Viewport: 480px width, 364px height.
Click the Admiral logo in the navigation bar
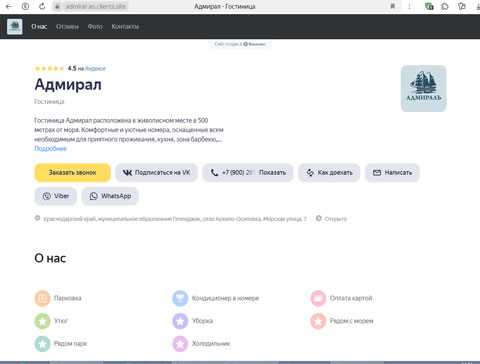click(x=15, y=27)
